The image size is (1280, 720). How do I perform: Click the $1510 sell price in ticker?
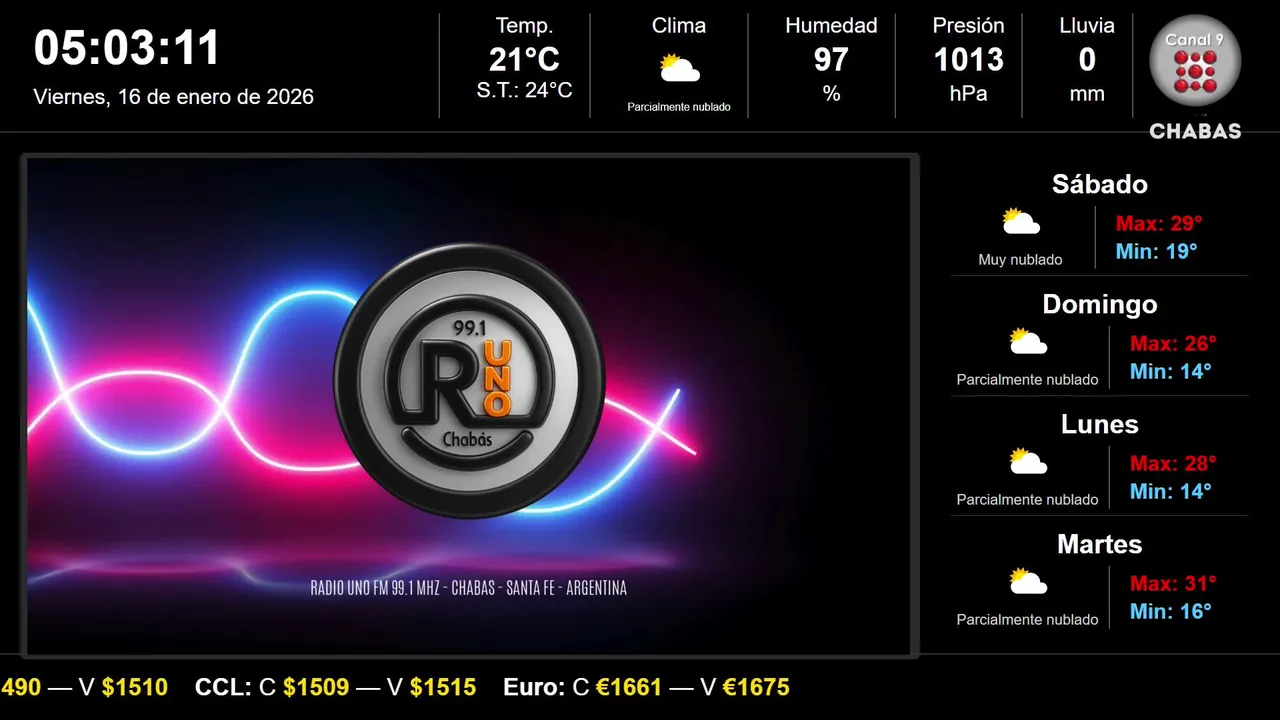135,687
